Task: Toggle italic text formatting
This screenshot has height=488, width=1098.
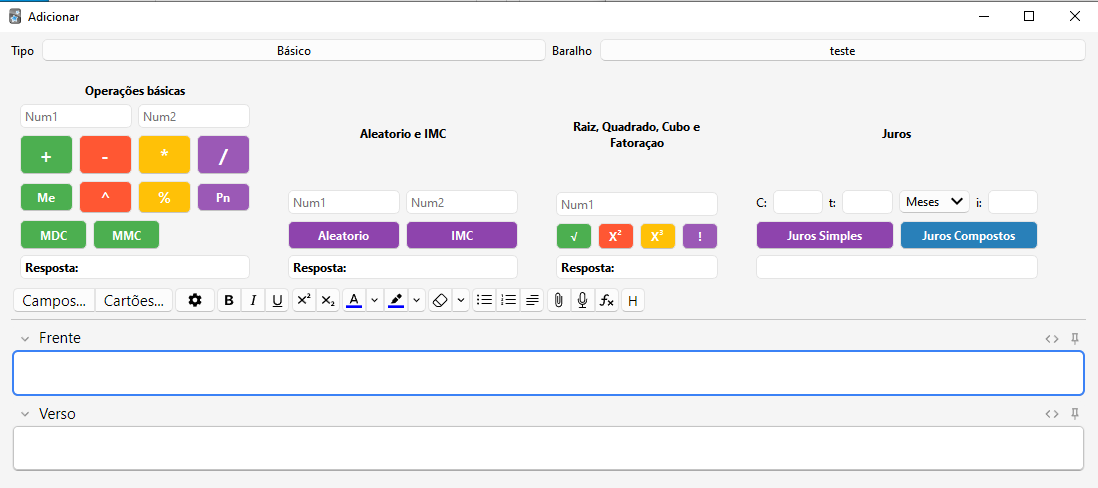Action: [253, 300]
